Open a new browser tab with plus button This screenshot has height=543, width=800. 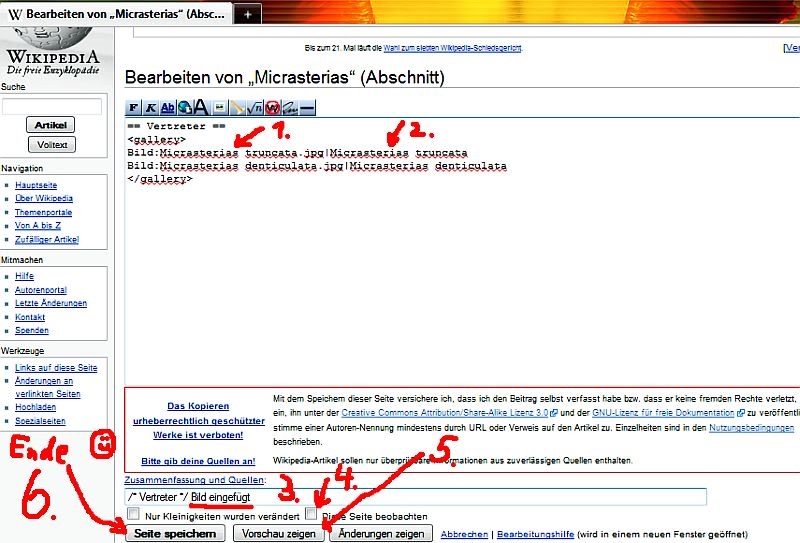(248, 14)
